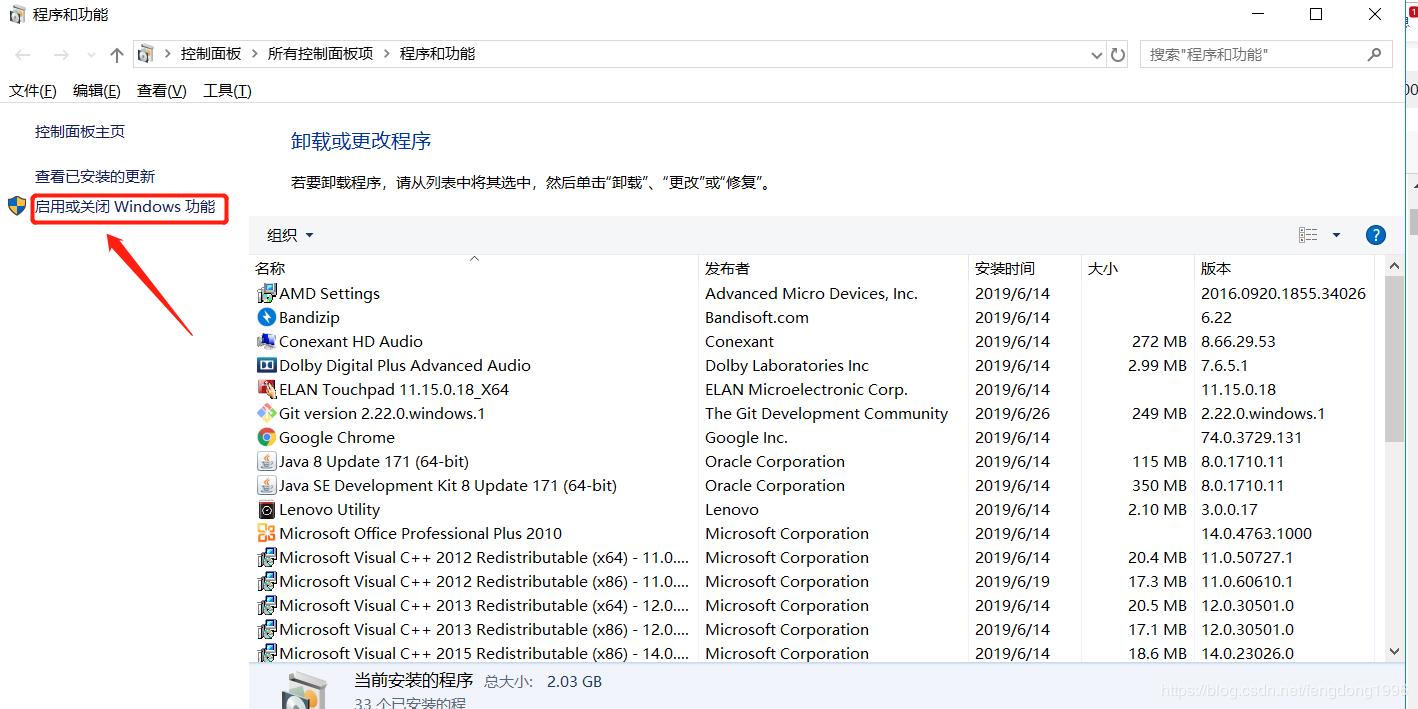Viewport: 1418px width, 709px height.
Task: Click the Microsoft Office Professional Plus icon
Action: click(266, 534)
